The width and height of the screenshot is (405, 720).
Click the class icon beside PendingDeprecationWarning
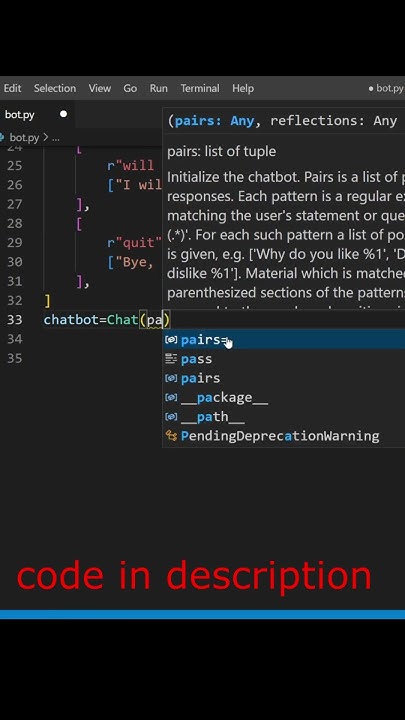click(x=171, y=436)
